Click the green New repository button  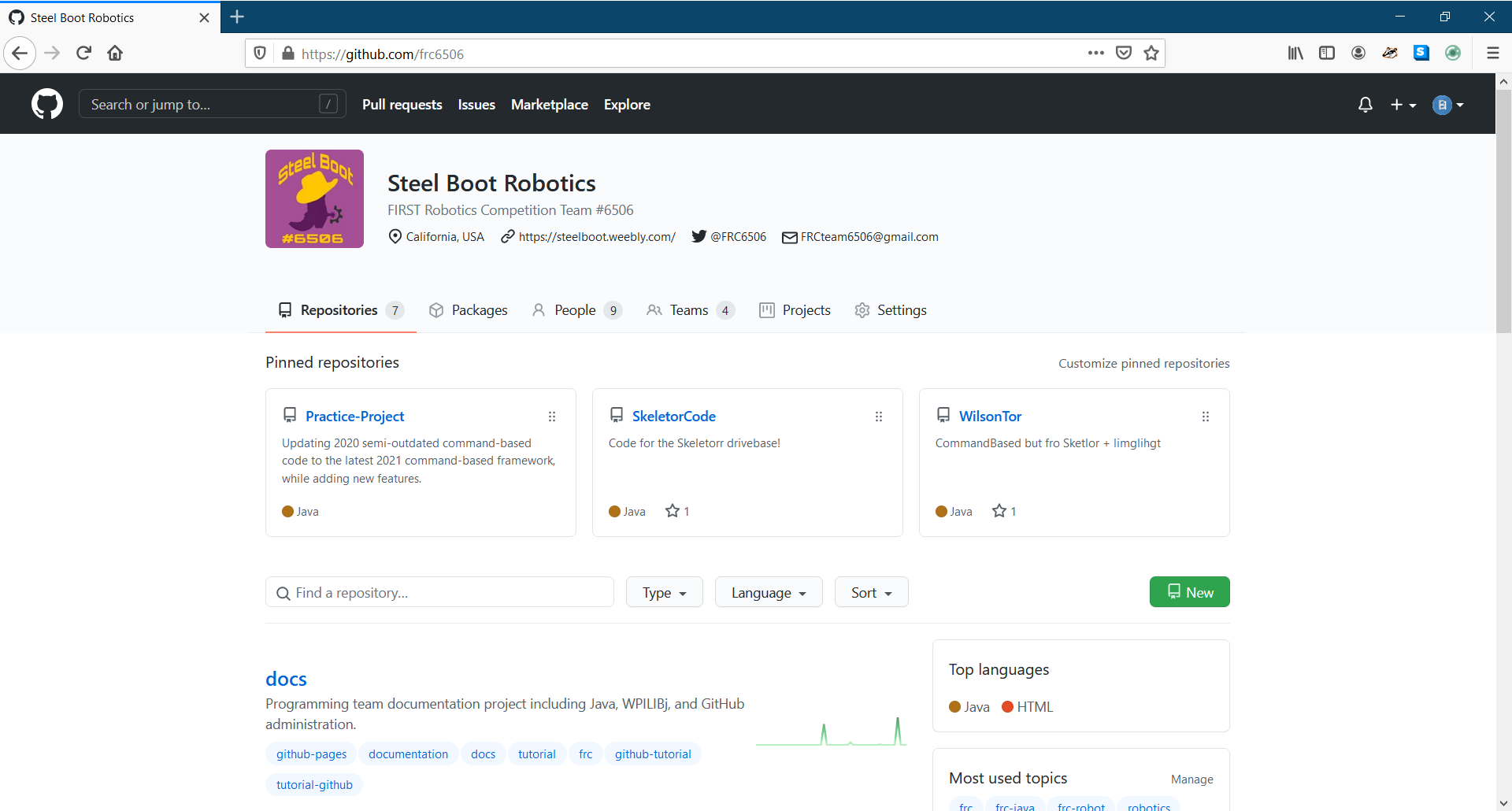point(1189,592)
